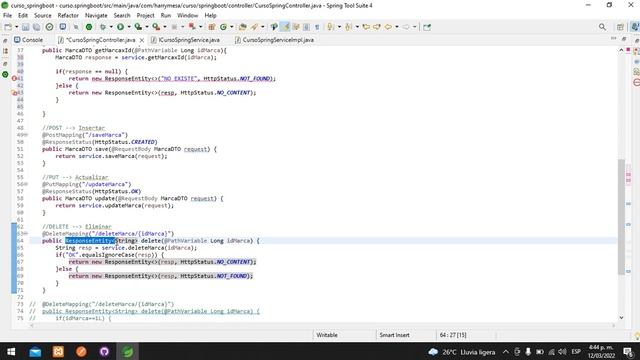Open the File menu
Image resolution: width=640 pixels, height=360 pixels.
tap(7, 16)
